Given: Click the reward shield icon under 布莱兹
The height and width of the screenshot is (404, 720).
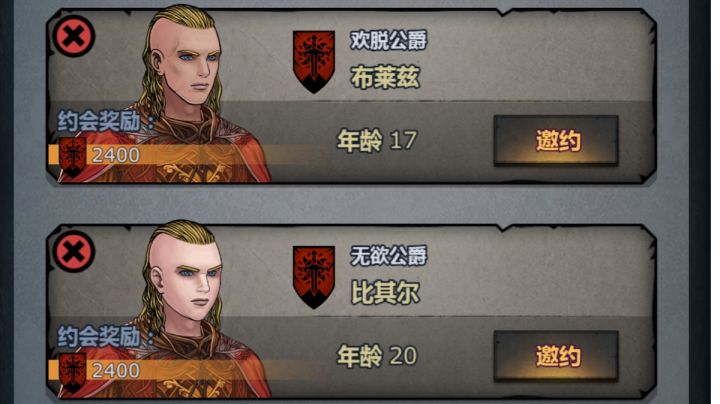Looking at the screenshot, I should 73,157.
